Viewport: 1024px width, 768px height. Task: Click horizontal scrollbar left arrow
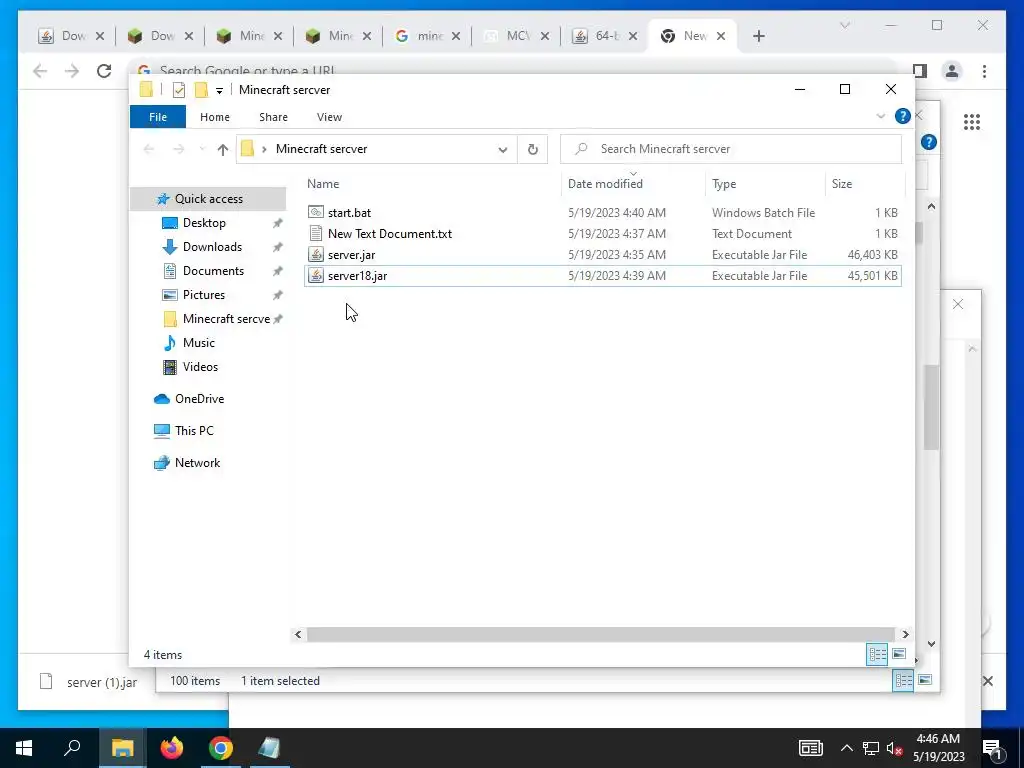coord(298,634)
